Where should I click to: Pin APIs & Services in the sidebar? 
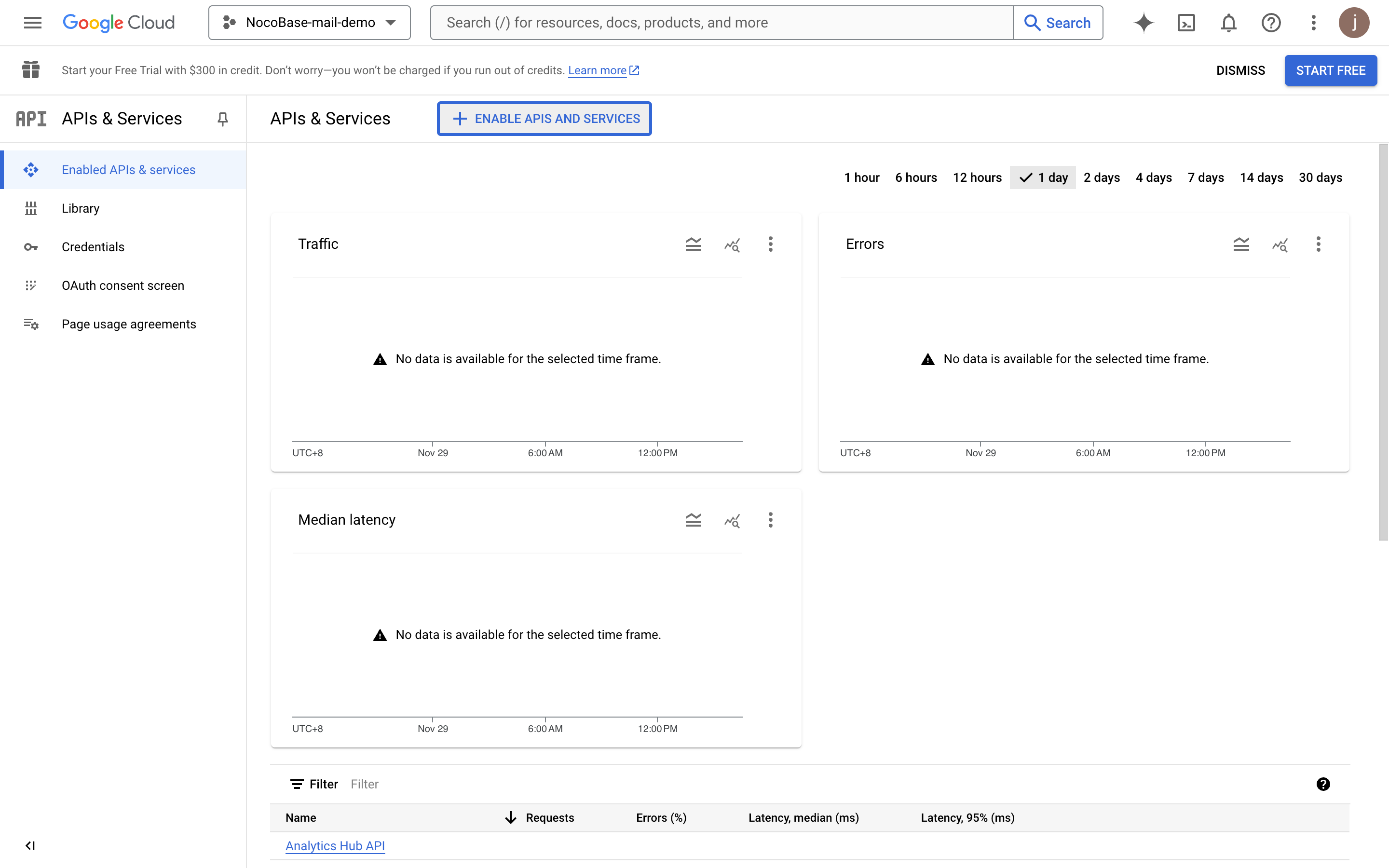(x=223, y=119)
